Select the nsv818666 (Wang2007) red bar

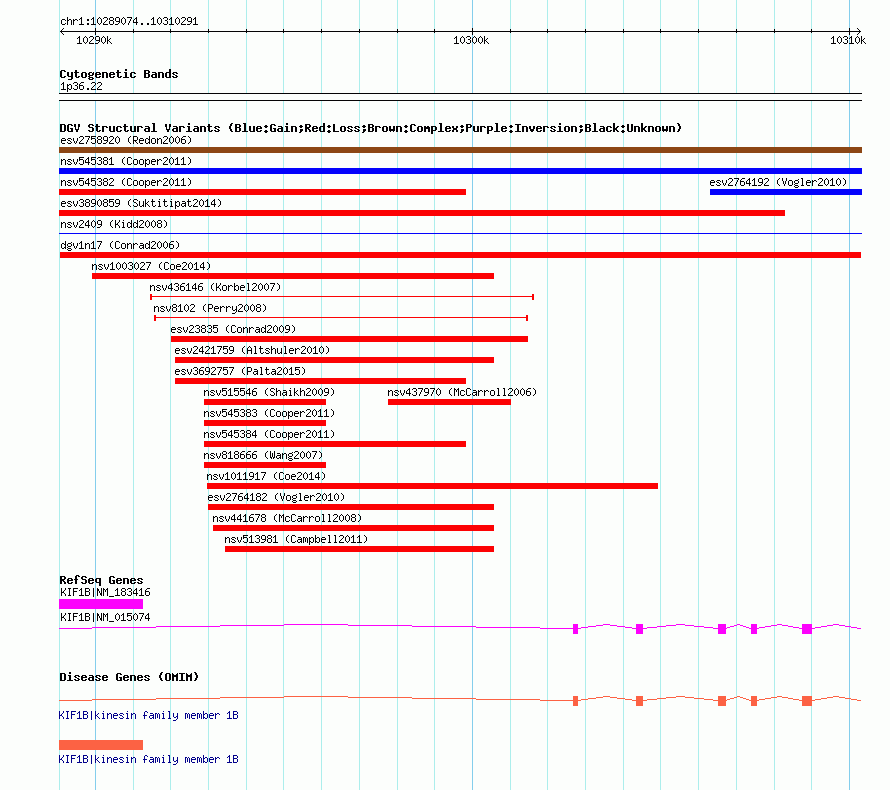tap(265, 465)
